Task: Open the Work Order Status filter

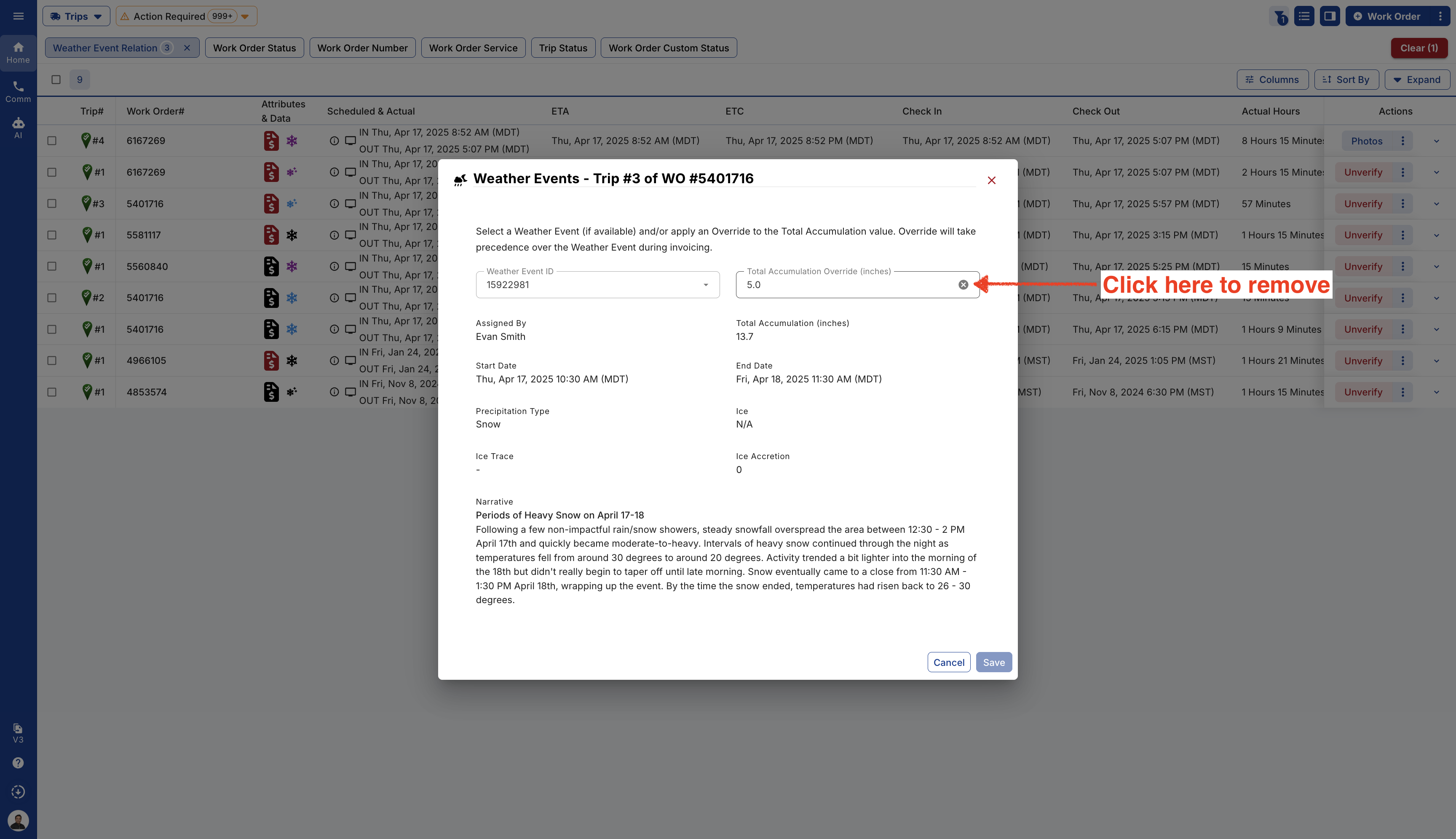Action: [x=254, y=48]
